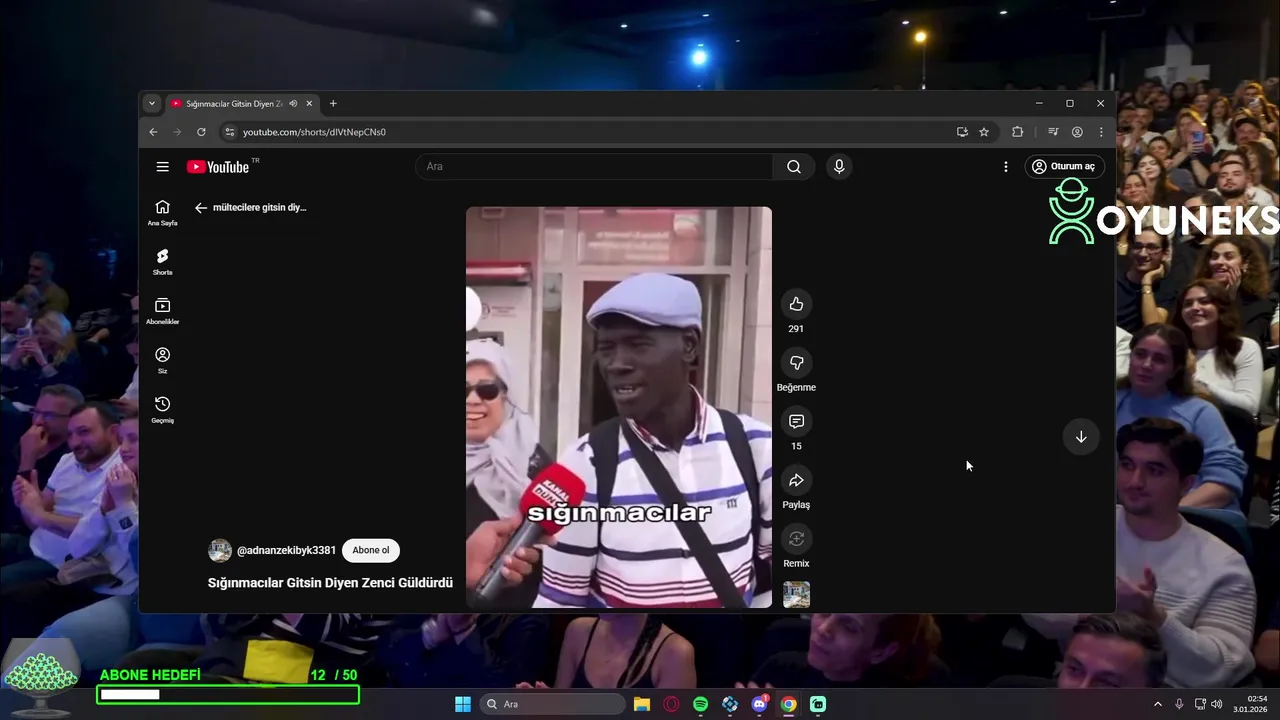Select the Sığınmacılar Gitsin browser tab
The image size is (1280, 720).
coord(234,104)
